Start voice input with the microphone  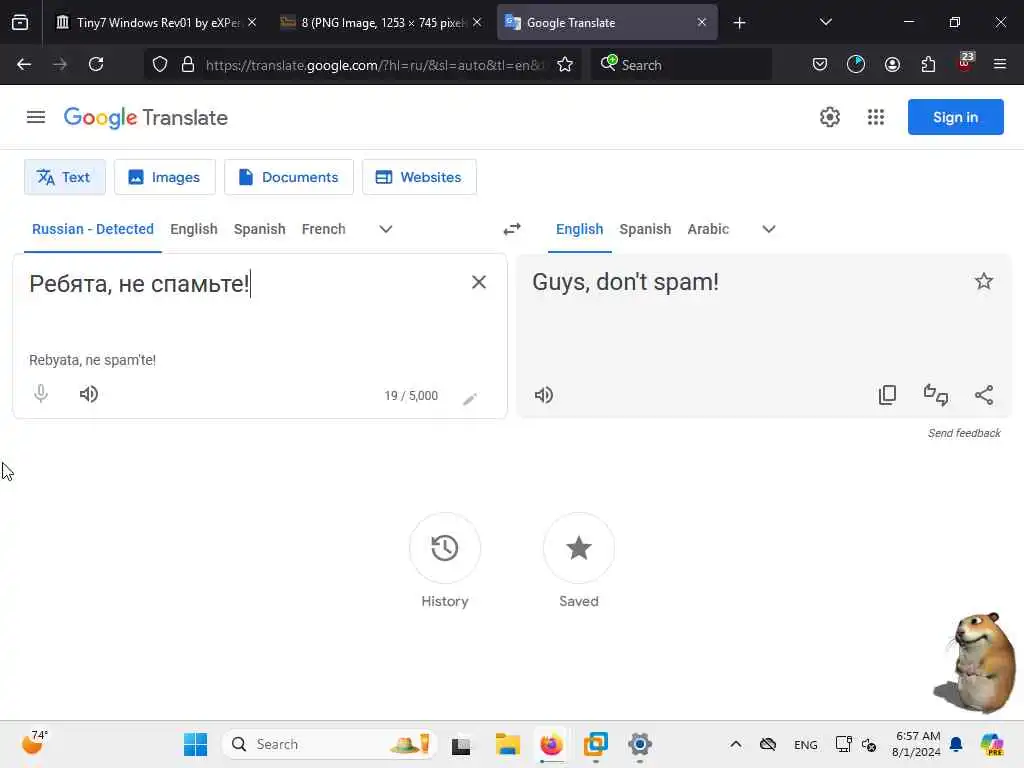click(x=40, y=394)
